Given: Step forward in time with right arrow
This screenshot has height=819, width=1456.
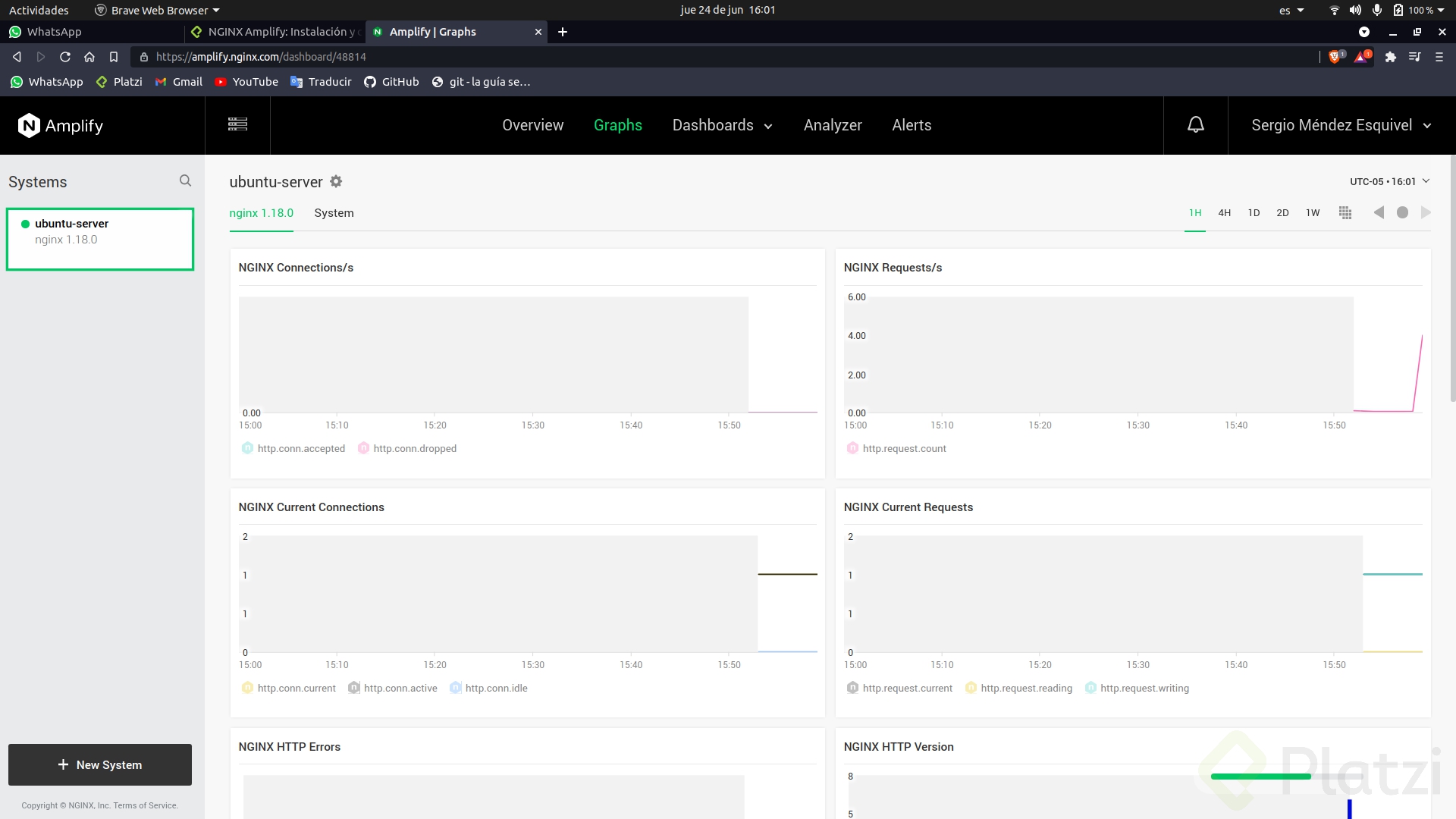Looking at the screenshot, I should (x=1426, y=213).
